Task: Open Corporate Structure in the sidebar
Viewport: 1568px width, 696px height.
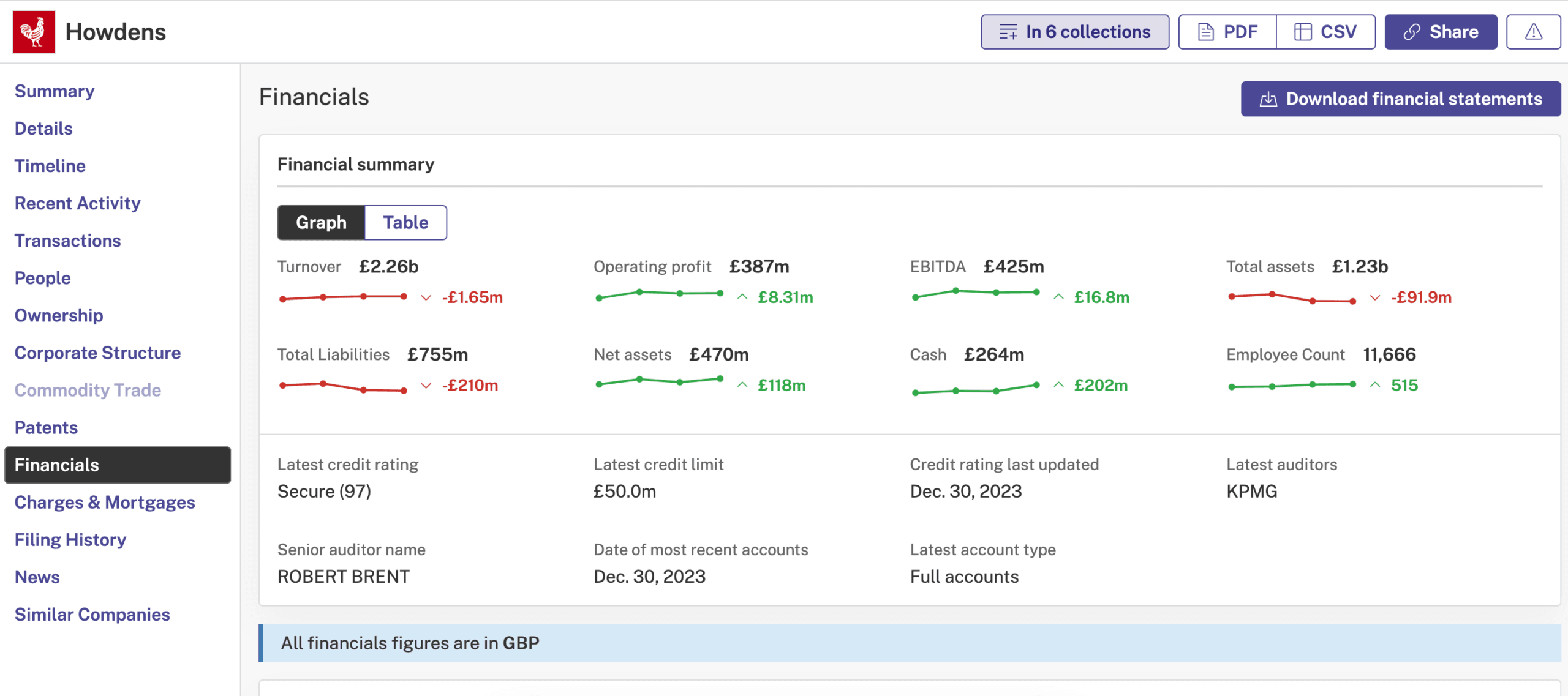Action: coord(98,353)
